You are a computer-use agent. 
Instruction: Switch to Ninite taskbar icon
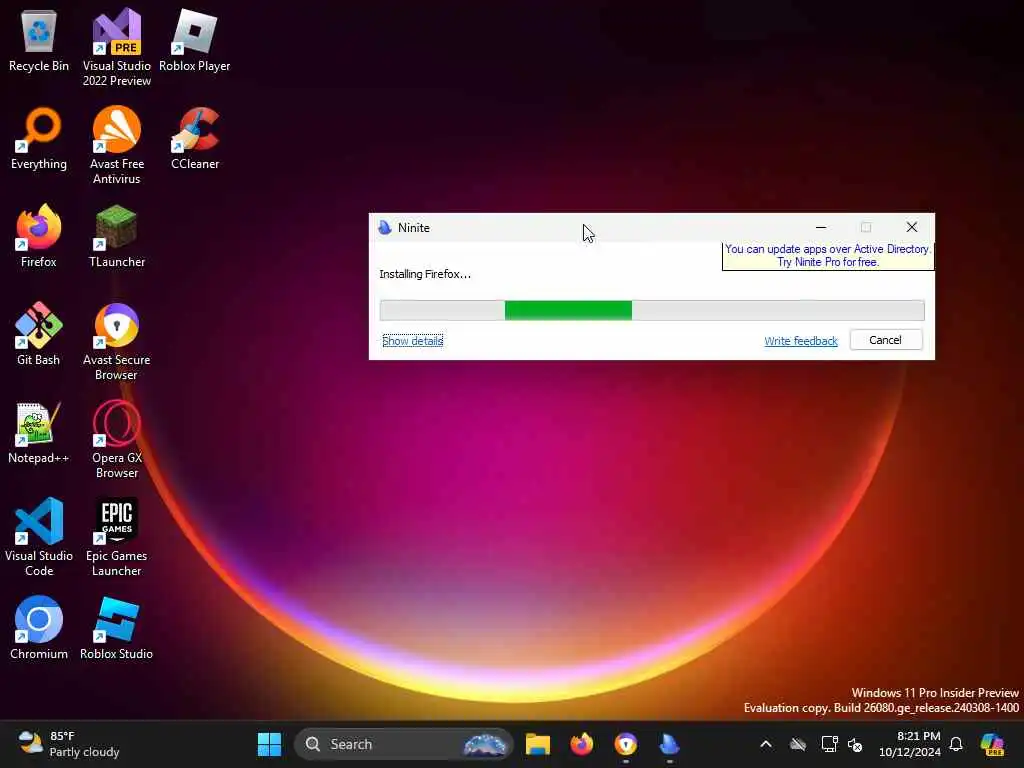pos(669,744)
